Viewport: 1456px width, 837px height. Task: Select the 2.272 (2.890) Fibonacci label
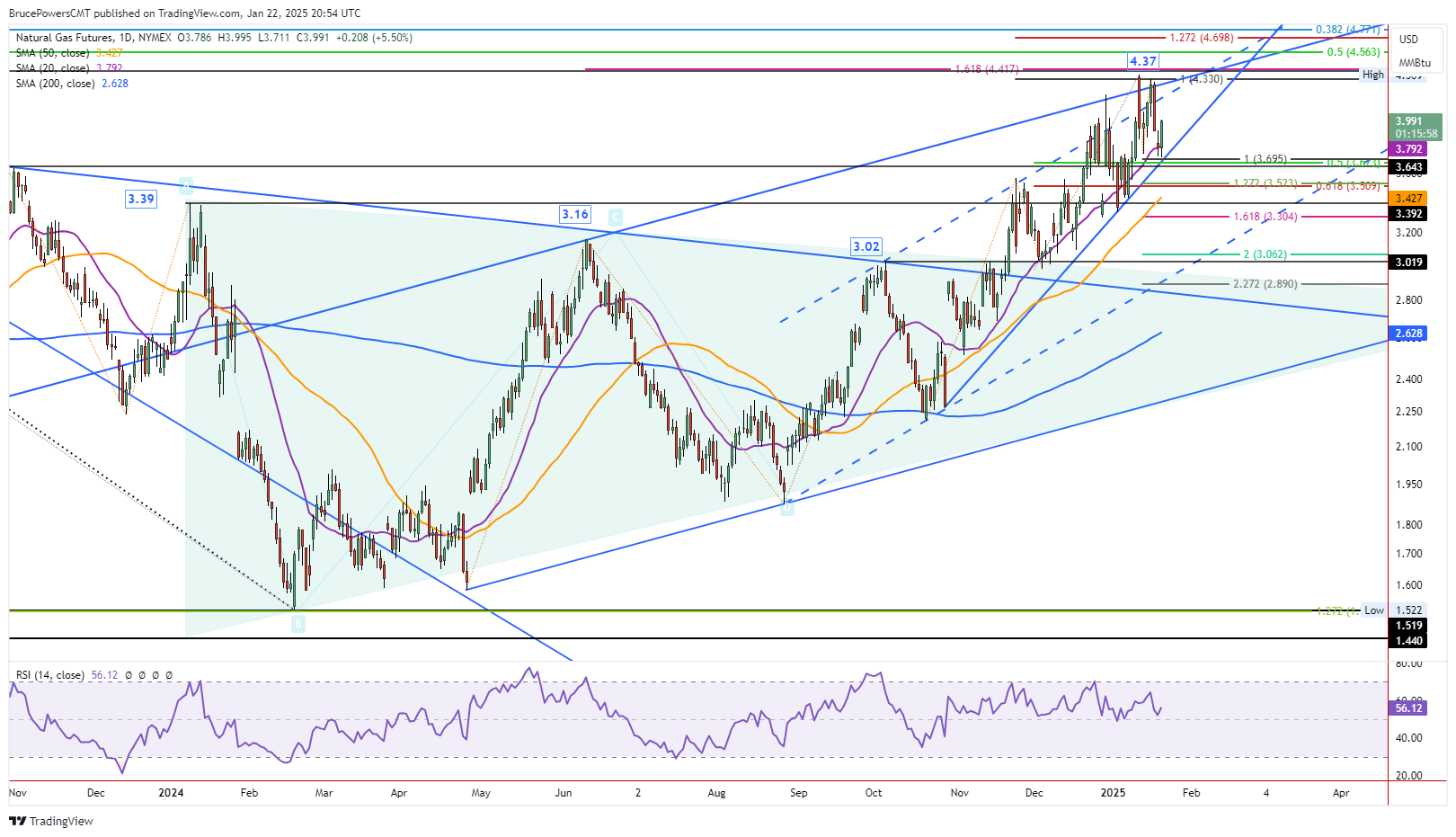1265,284
